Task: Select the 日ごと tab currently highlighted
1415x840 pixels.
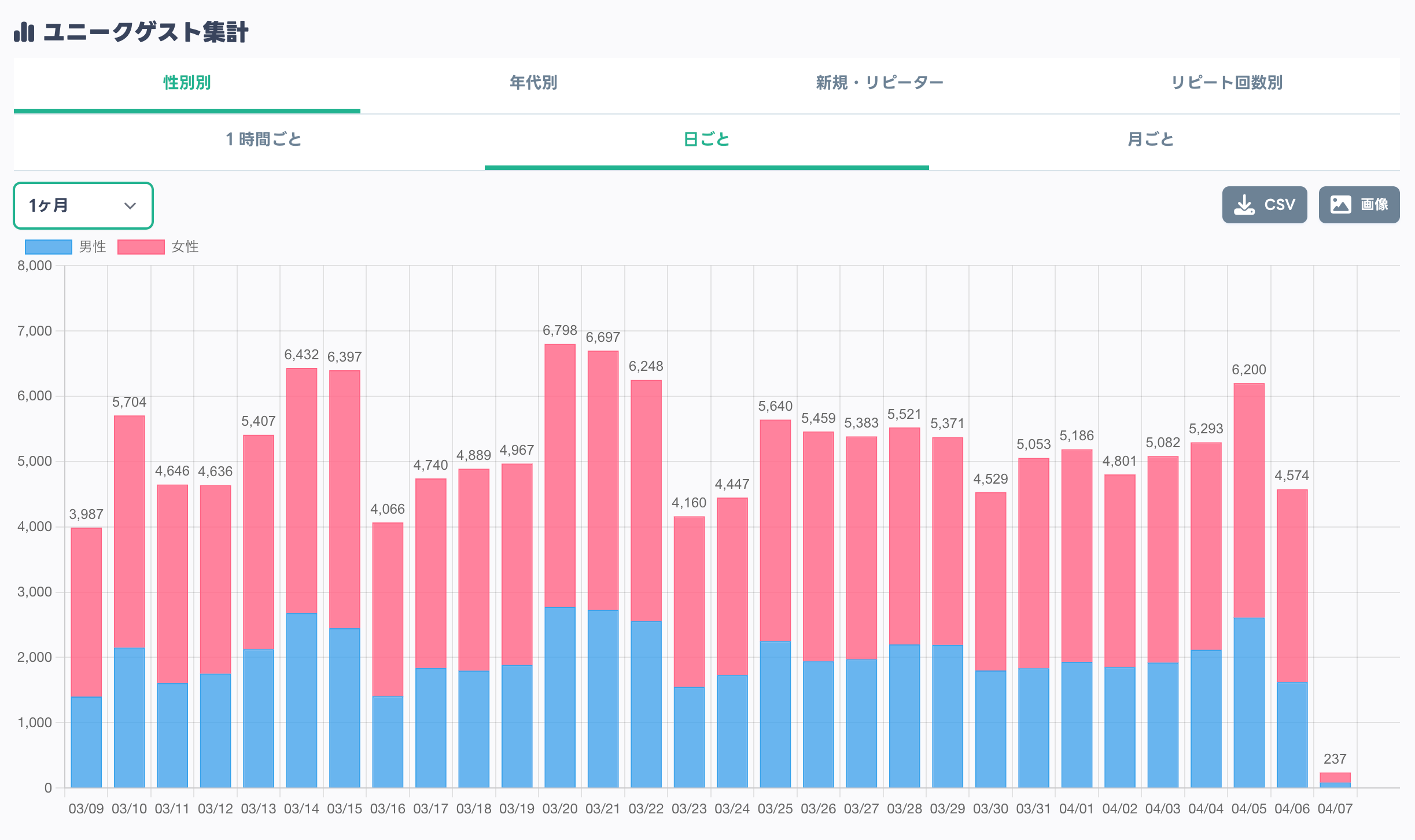Action: click(707, 139)
